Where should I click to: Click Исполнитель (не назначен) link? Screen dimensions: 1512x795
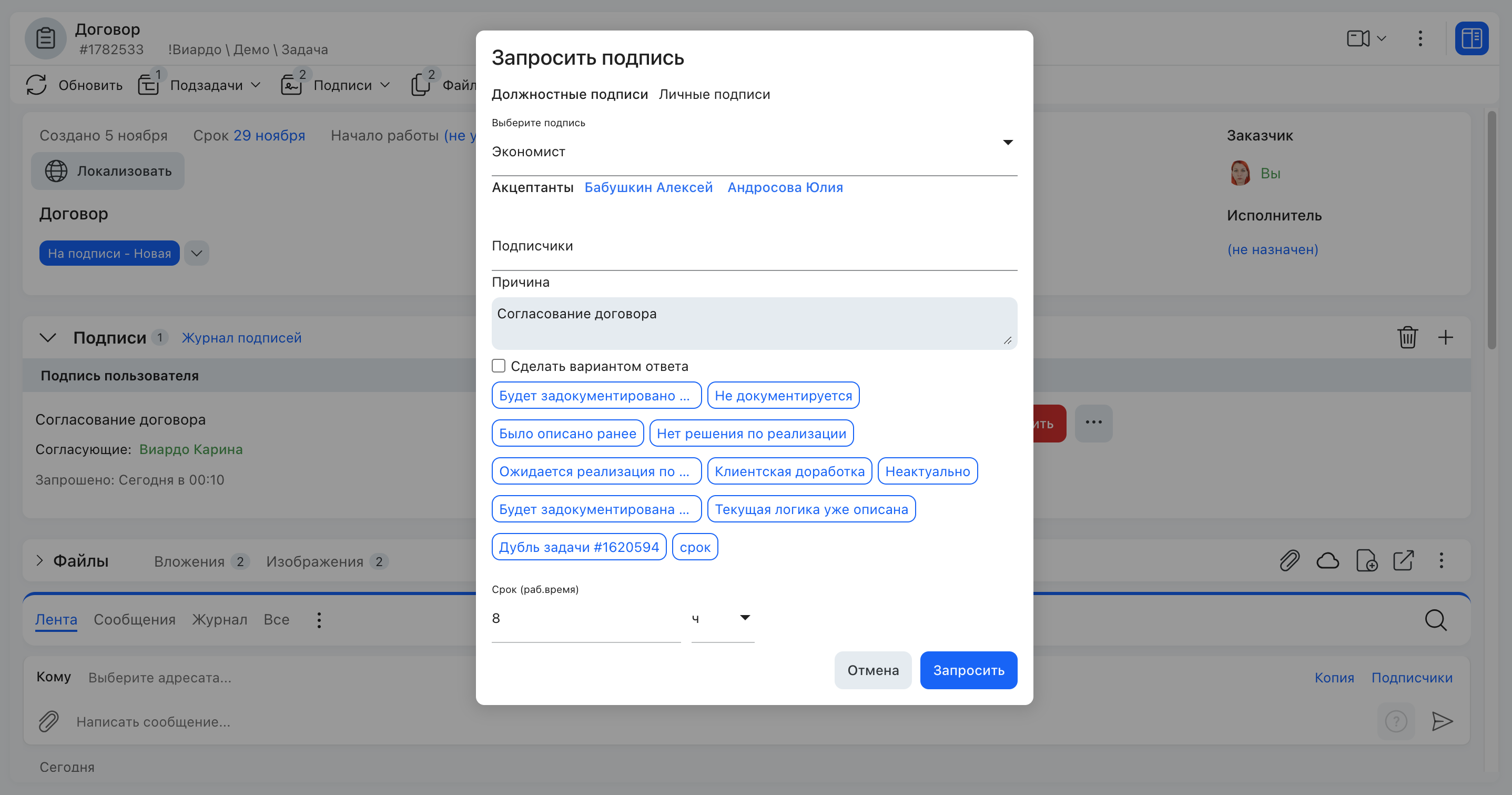coord(1273,249)
